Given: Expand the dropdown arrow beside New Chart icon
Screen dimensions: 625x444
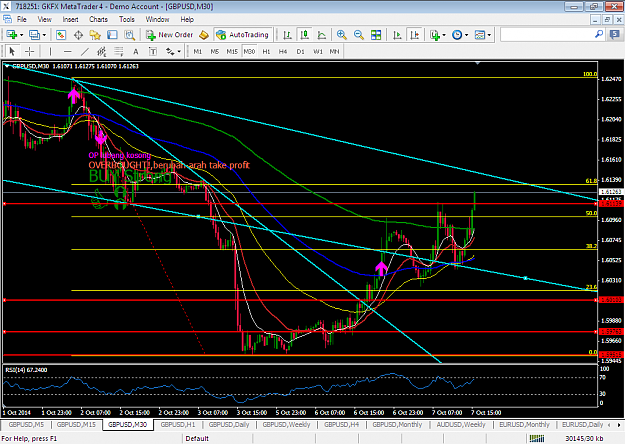Looking at the screenshot, I should click(x=22, y=35).
